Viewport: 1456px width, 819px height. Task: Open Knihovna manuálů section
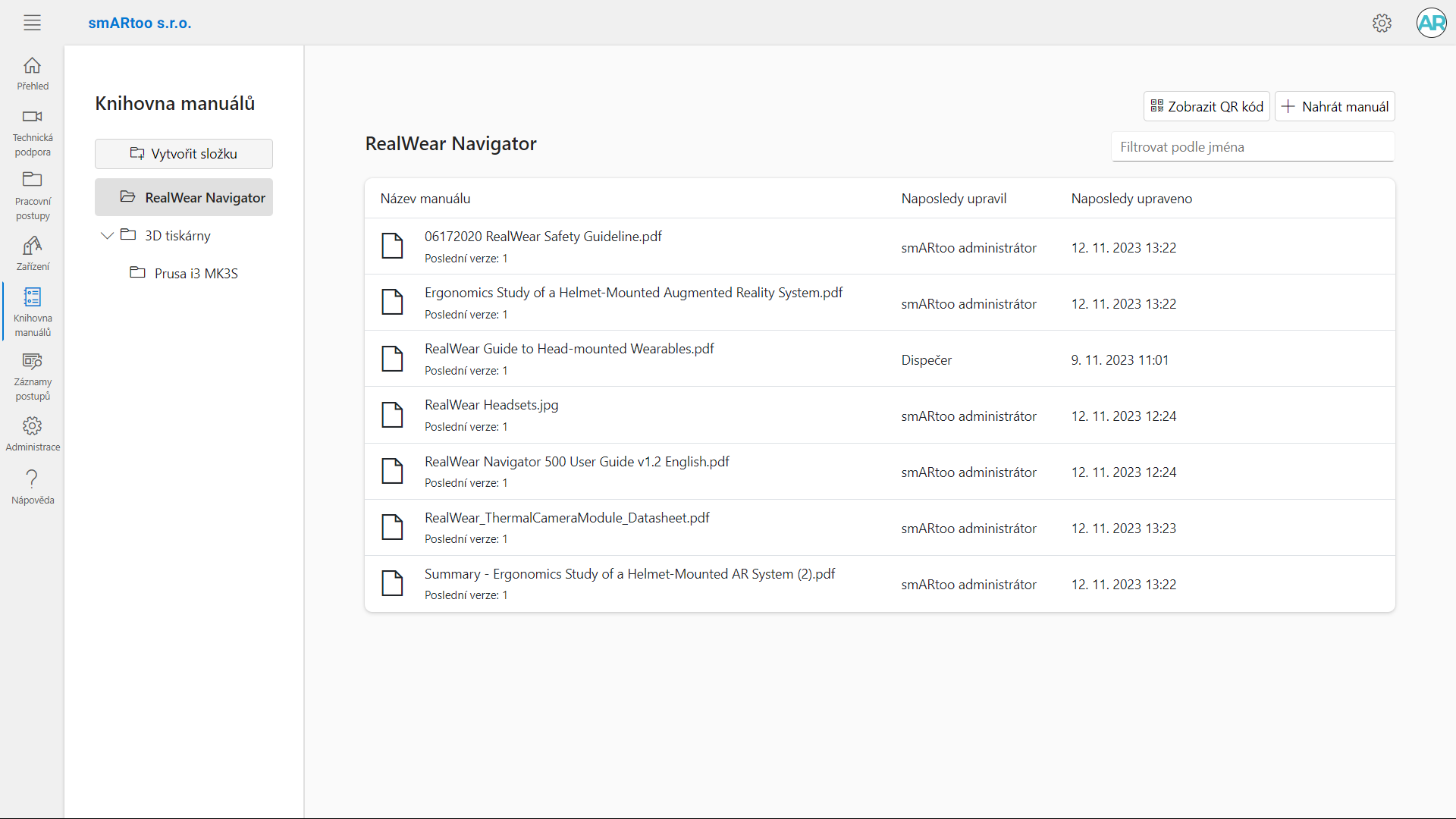tap(33, 312)
